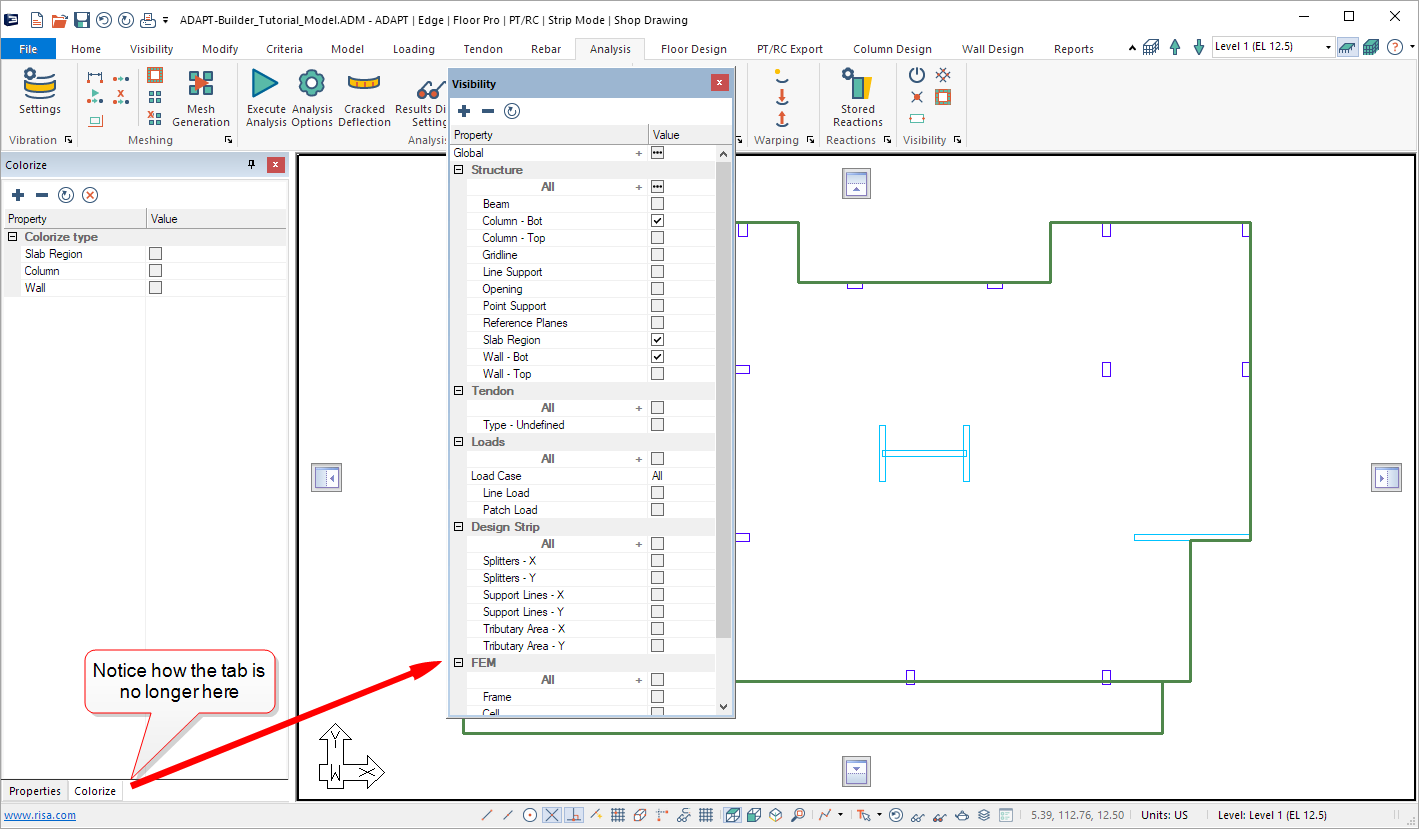Screen dimensions: 1419x829
Task: Uncheck the Slab Region visibility checkbox
Action: coord(657,340)
